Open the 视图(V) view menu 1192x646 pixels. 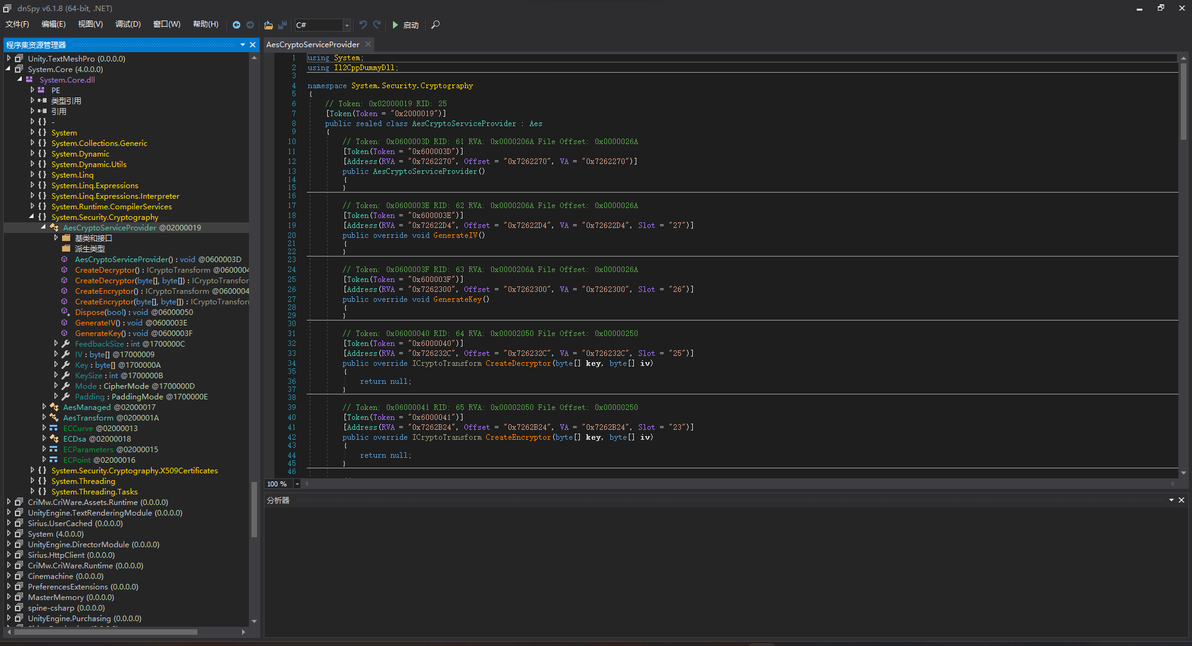(x=90, y=24)
